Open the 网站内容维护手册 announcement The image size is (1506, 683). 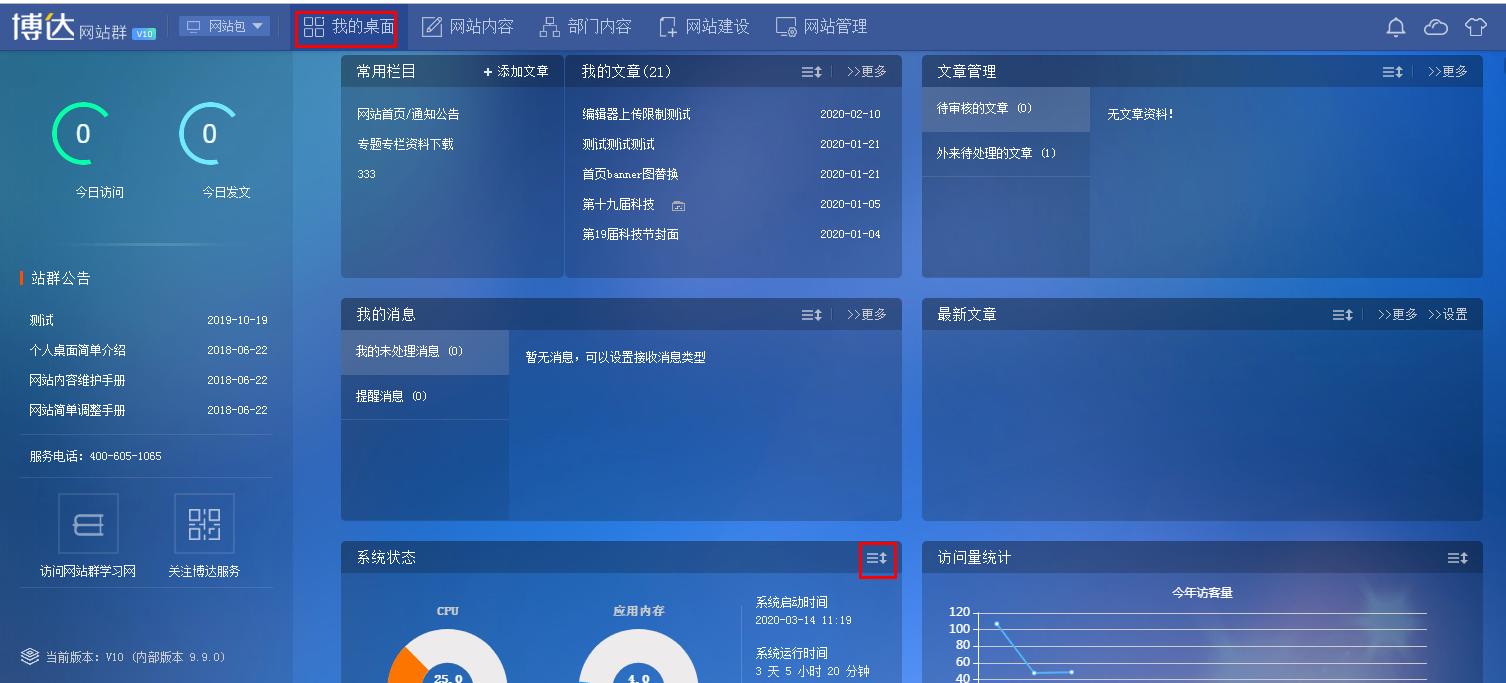[x=77, y=381]
